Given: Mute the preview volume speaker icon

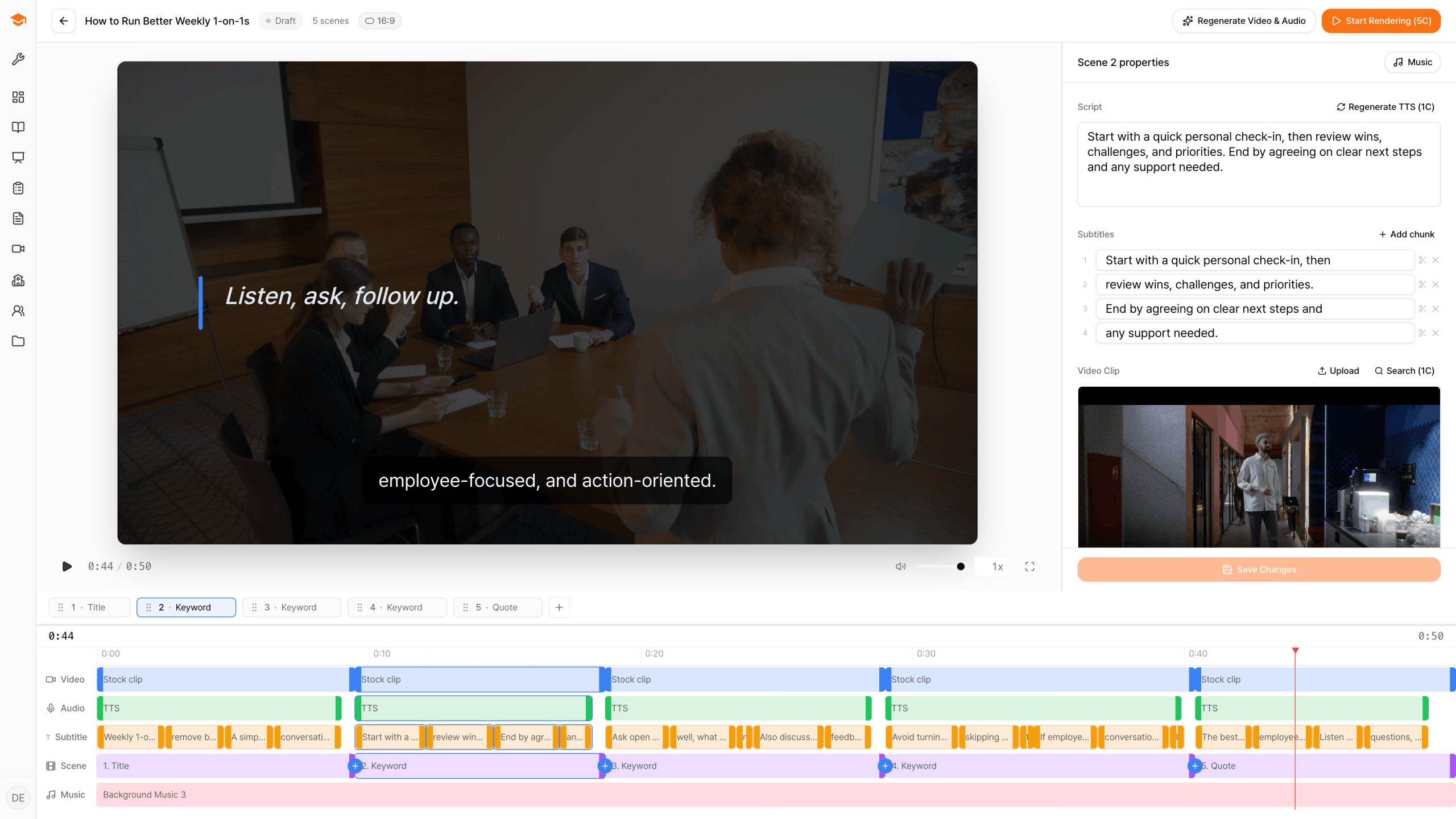Looking at the screenshot, I should (x=901, y=566).
